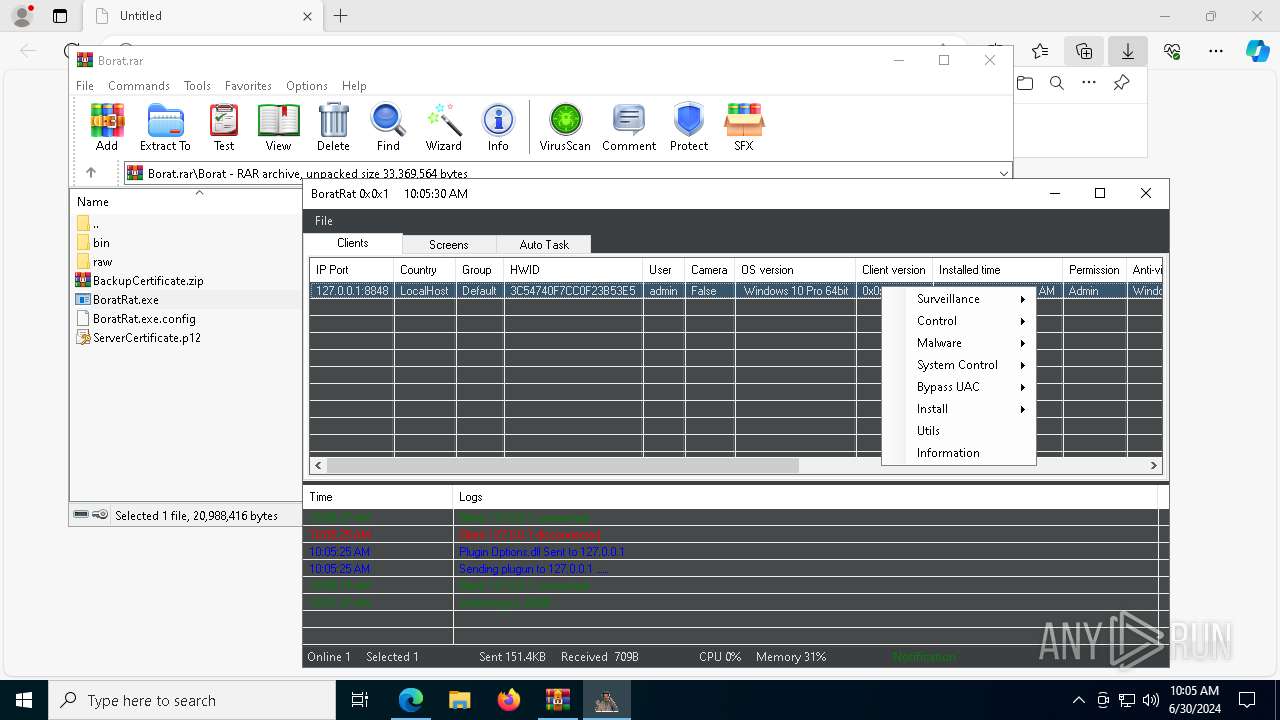1280x720 pixels.
Task: Click the Edge tab actions icon
Action: point(60,16)
